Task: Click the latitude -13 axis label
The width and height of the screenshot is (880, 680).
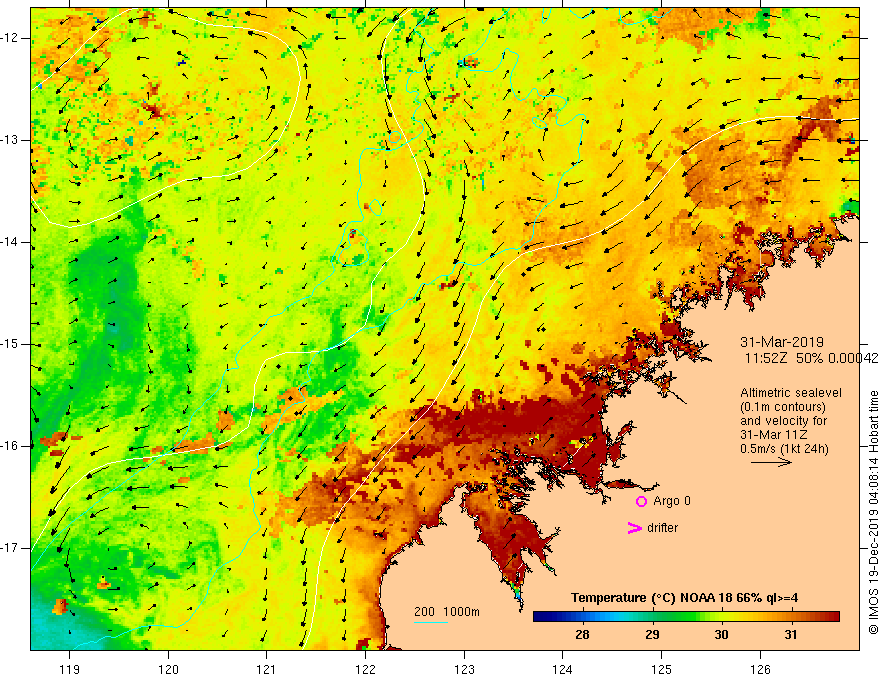Action: click(x=10, y=140)
